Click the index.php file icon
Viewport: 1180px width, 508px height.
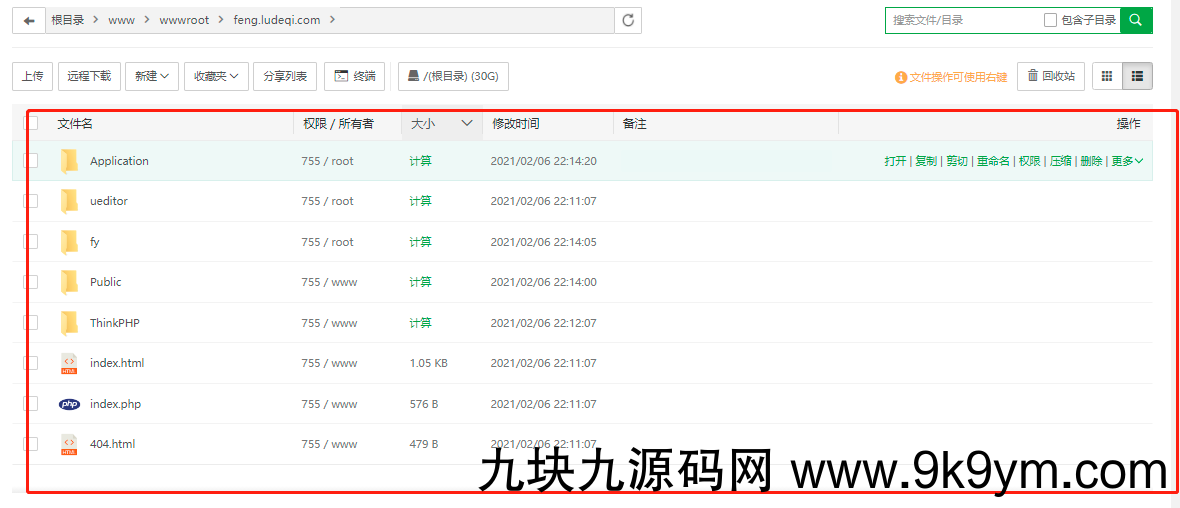point(69,404)
